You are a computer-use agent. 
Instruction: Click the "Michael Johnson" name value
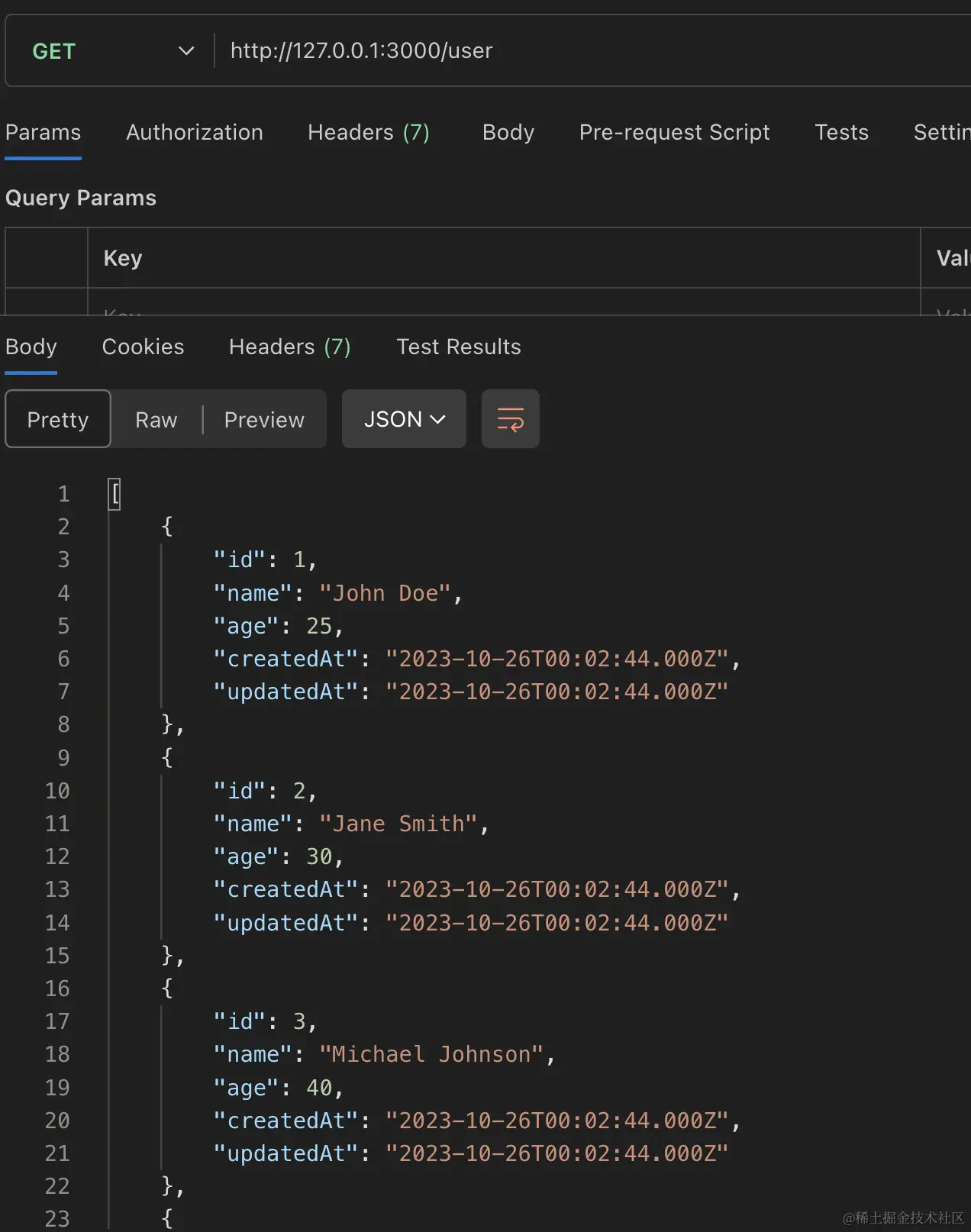click(431, 1054)
